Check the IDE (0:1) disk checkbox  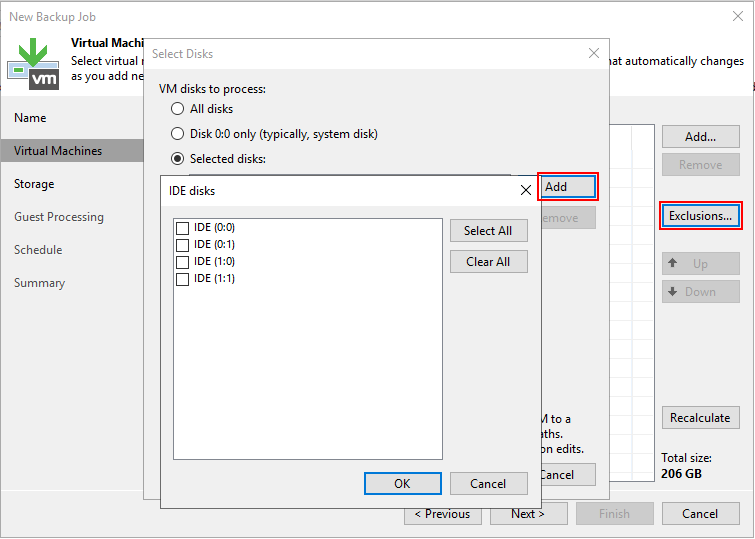(x=182, y=245)
